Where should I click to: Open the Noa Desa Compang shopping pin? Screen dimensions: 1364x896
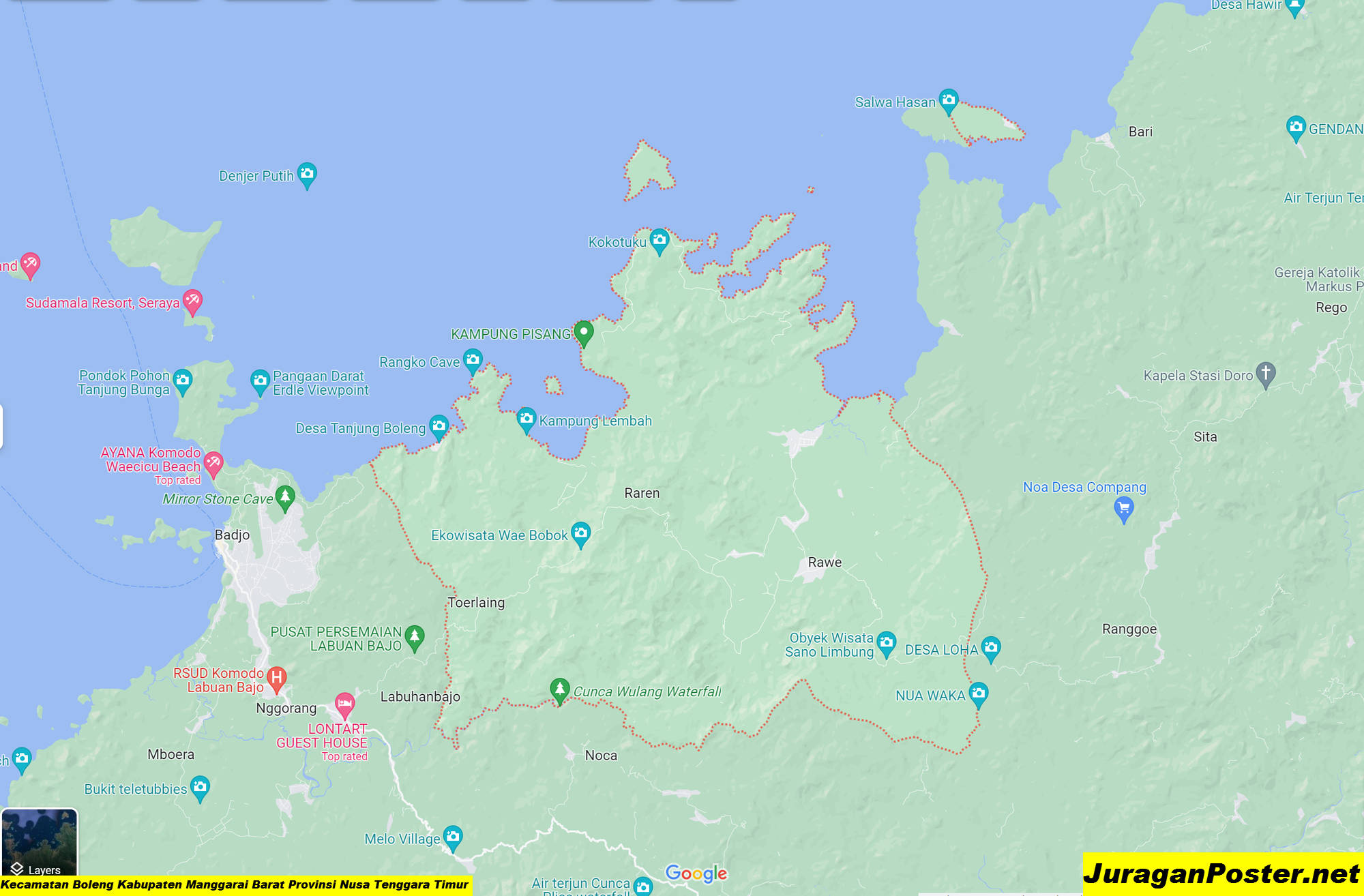(x=1123, y=509)
